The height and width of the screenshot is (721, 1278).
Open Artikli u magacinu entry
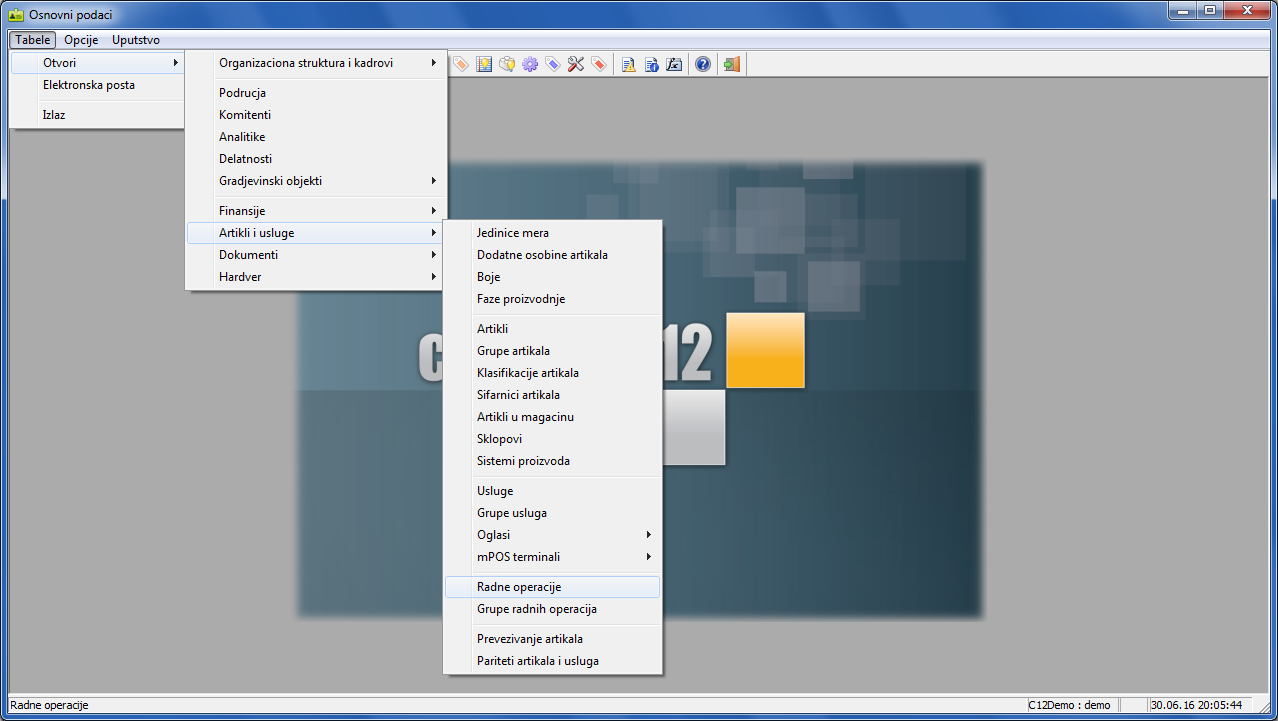click(x=525, y=417)
